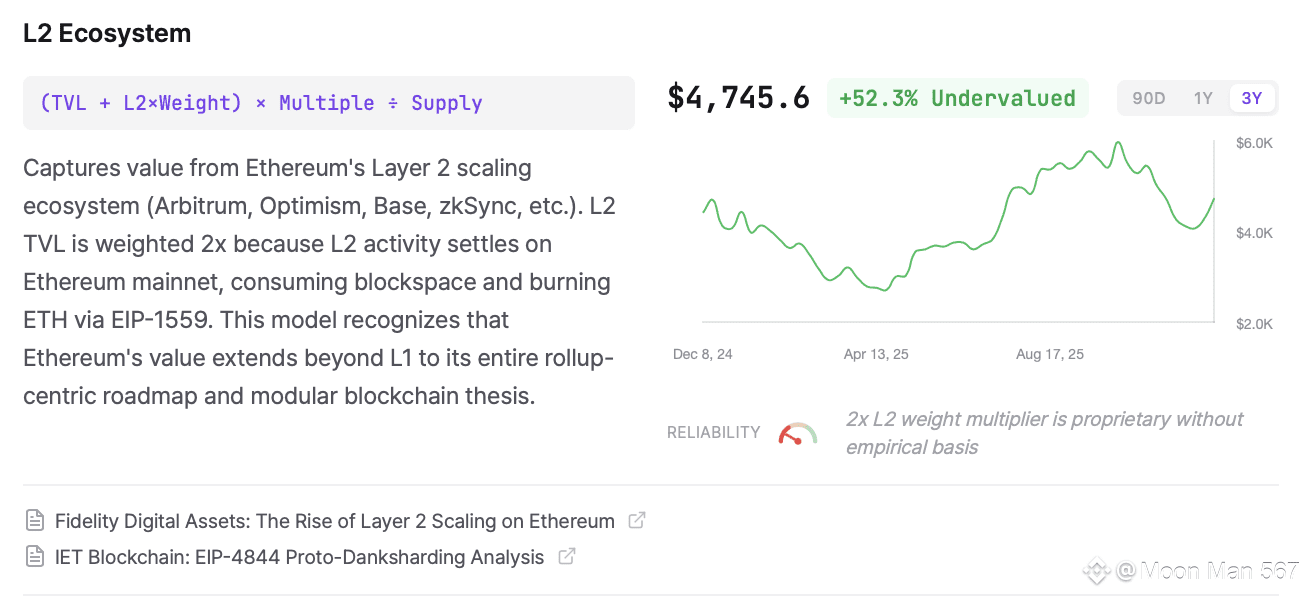The image size is (1308, 596).
Task: Select the 3Y time range
Action: (1251, 98)
